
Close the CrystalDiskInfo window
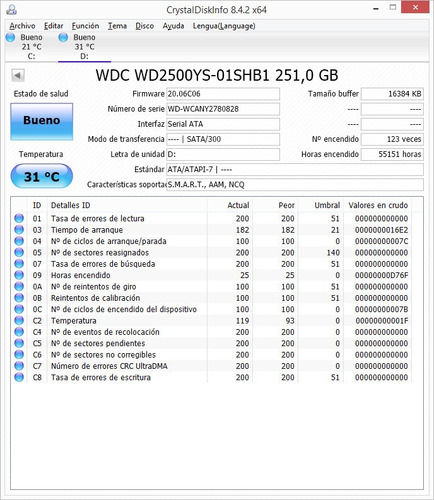point(415,8)
